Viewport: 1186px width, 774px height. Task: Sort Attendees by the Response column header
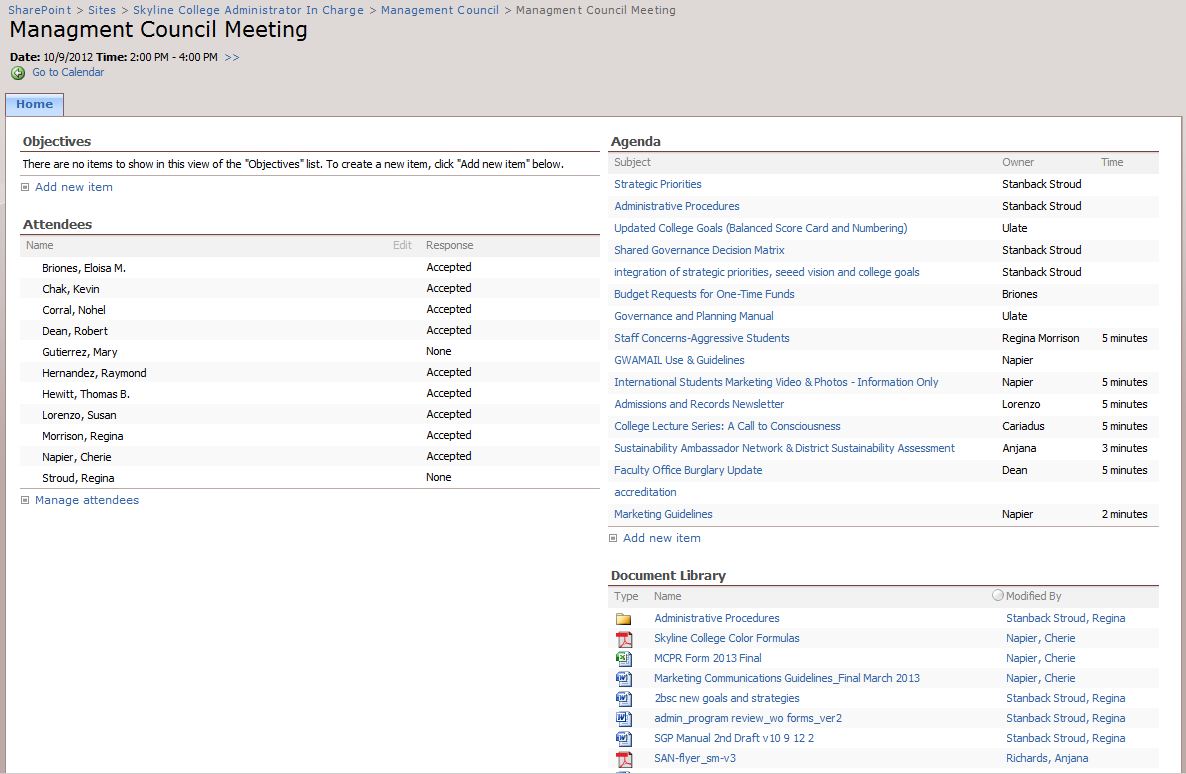(449, 245)
